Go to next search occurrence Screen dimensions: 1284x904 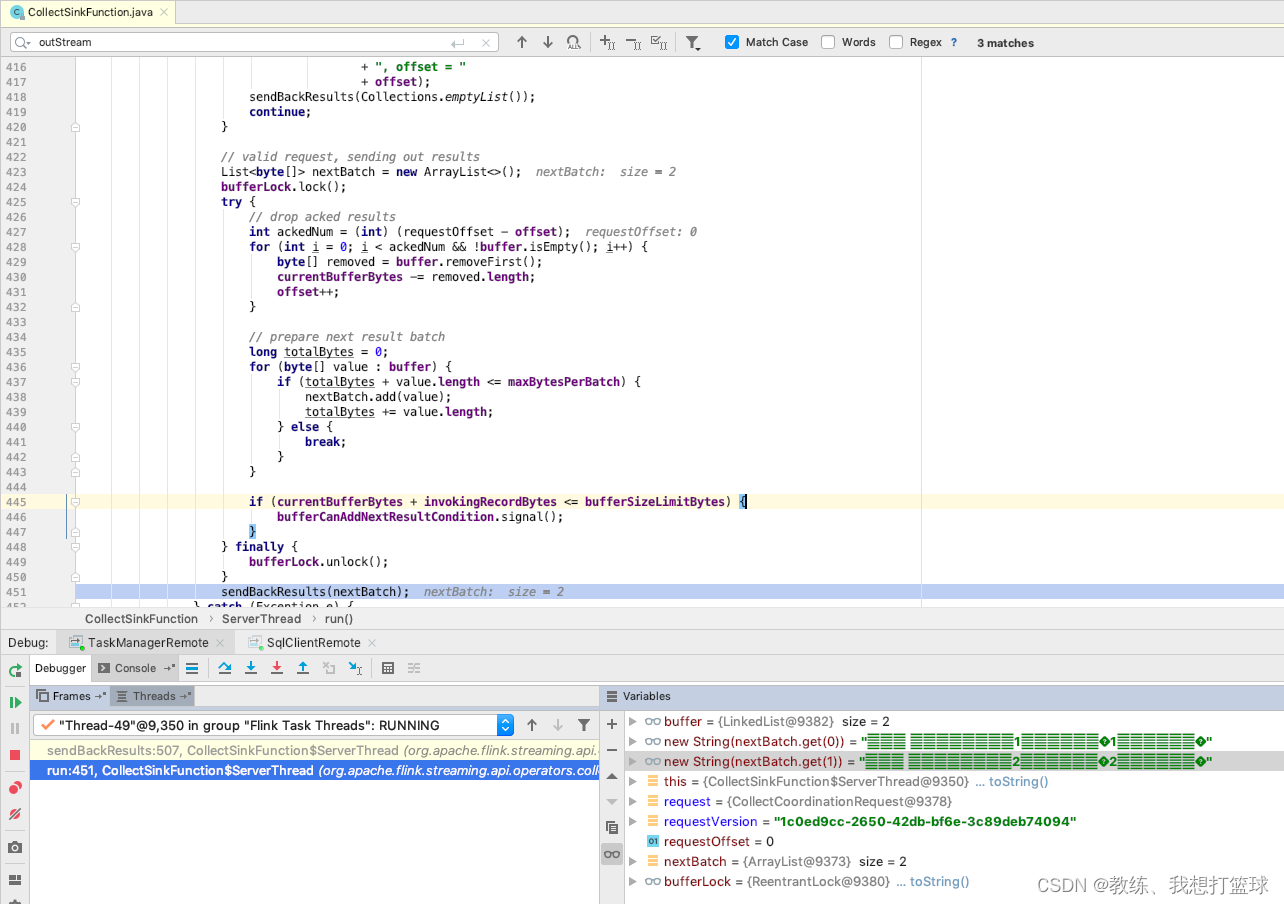(548, 42)
